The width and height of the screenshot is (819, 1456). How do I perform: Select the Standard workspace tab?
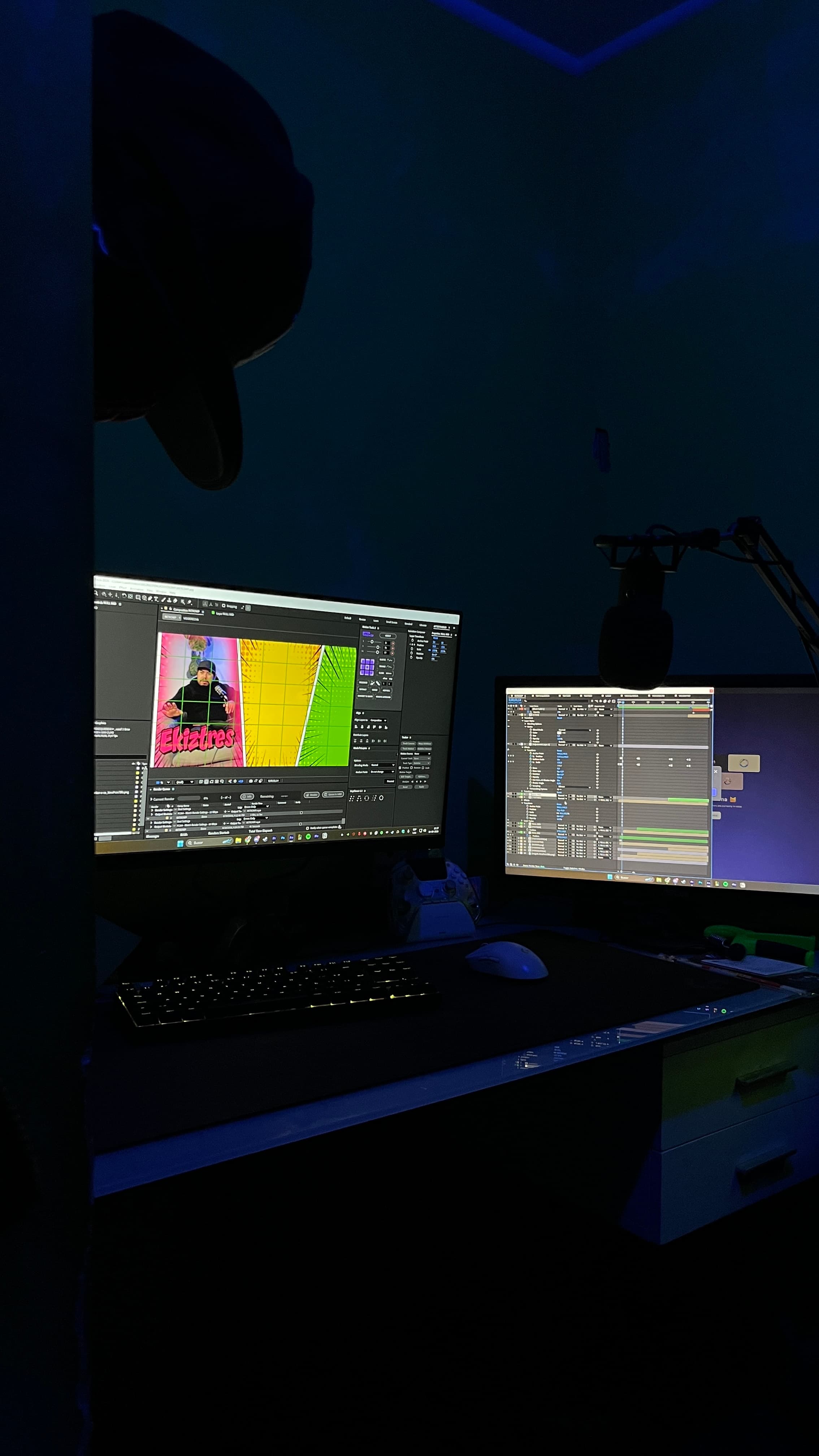409,624
